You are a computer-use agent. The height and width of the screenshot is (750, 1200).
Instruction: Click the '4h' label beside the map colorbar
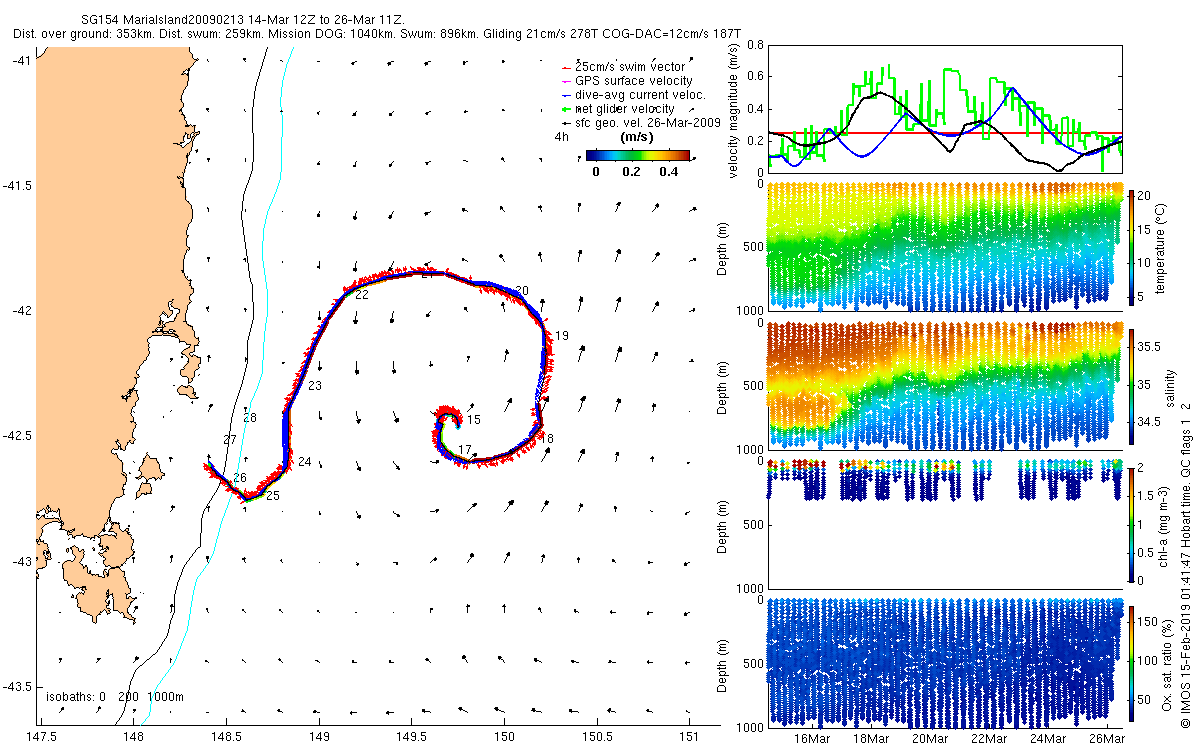pos(561,137)
